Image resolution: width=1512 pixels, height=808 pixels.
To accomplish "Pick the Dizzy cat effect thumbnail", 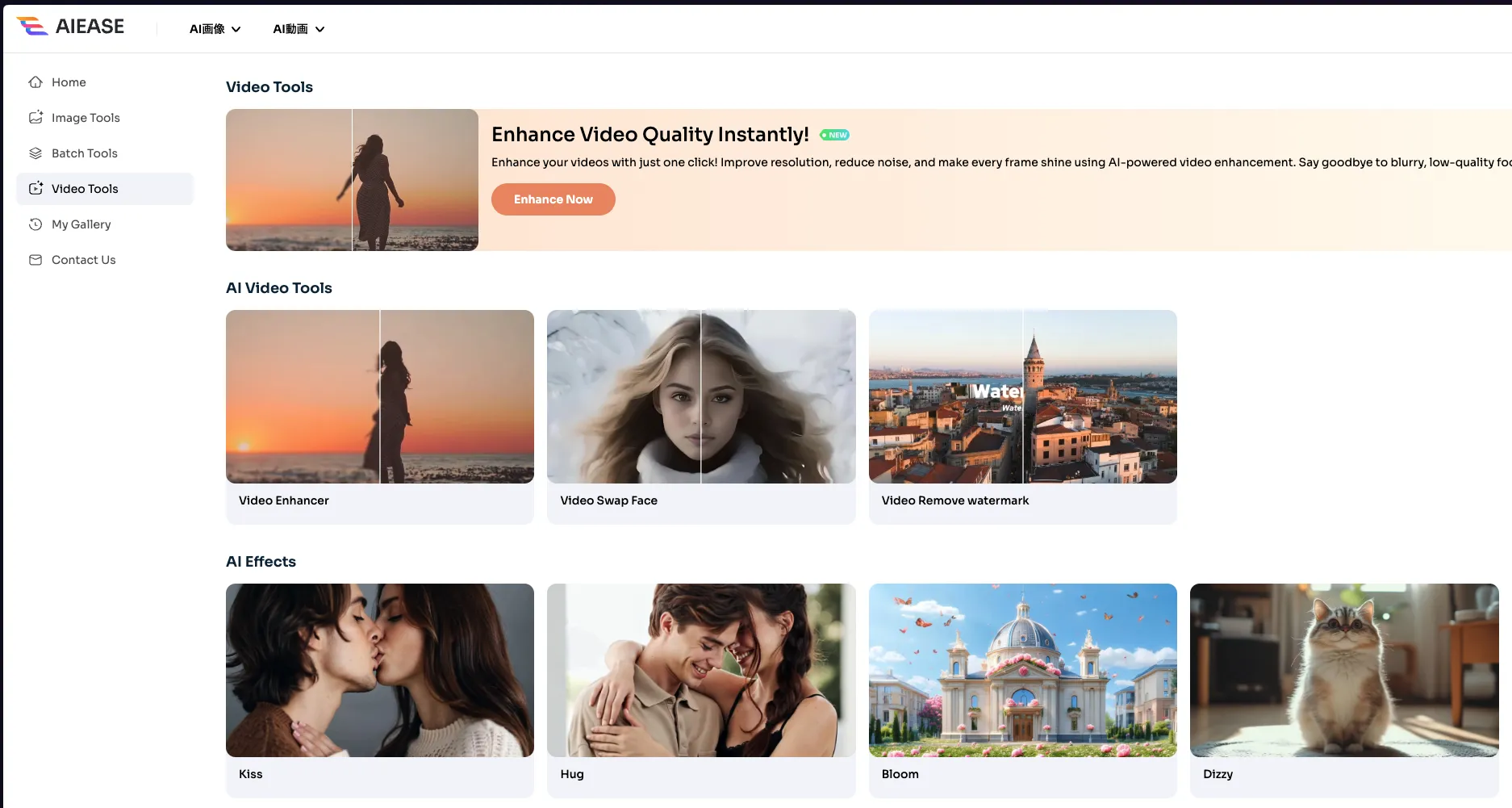I will tap(1343, 670).
